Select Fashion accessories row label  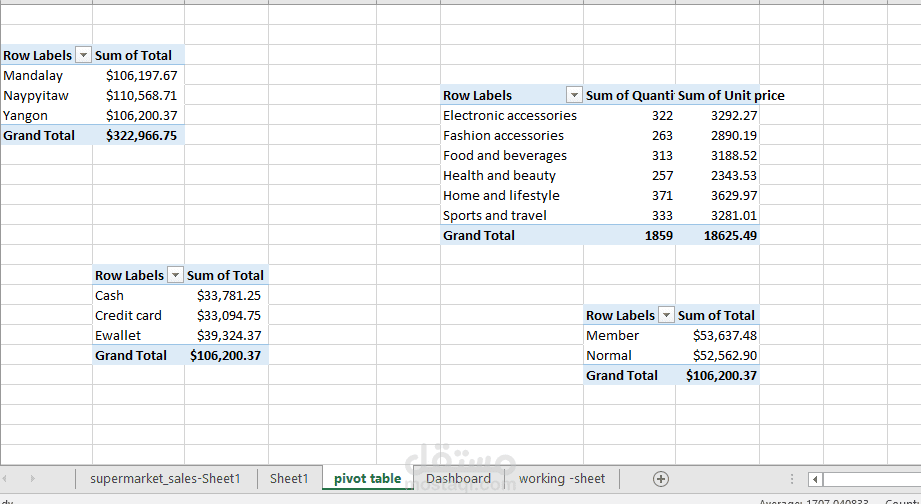(512, 136)
